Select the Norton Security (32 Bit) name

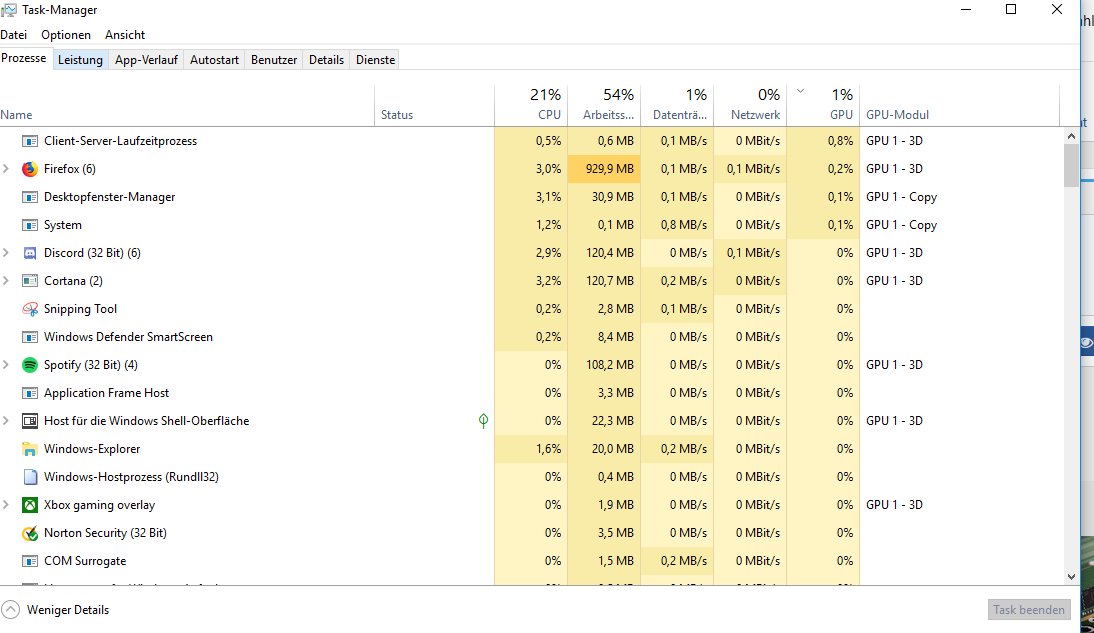105,533
